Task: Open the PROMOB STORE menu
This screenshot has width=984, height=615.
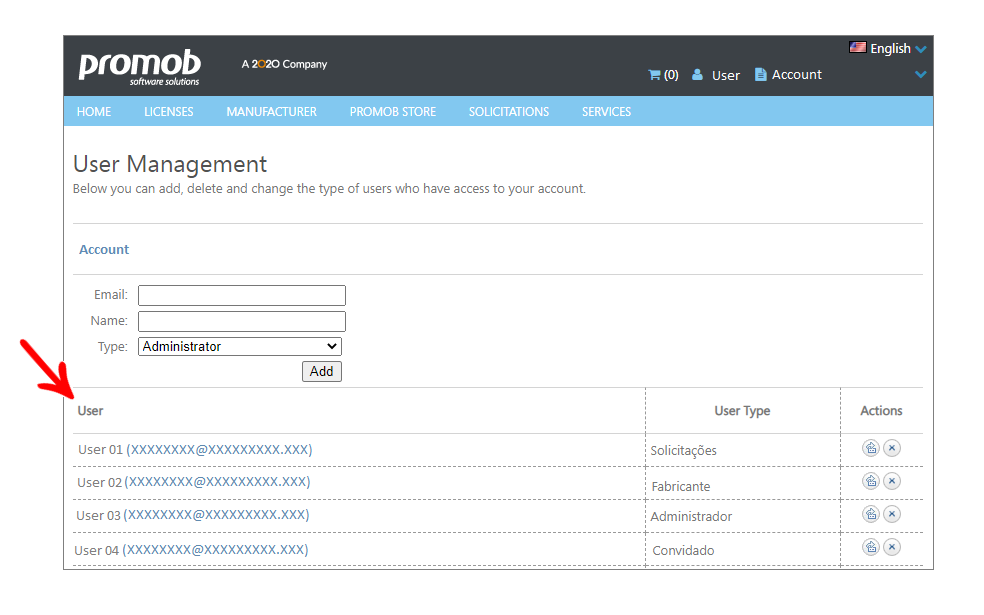Action: (x=393, y=112)
